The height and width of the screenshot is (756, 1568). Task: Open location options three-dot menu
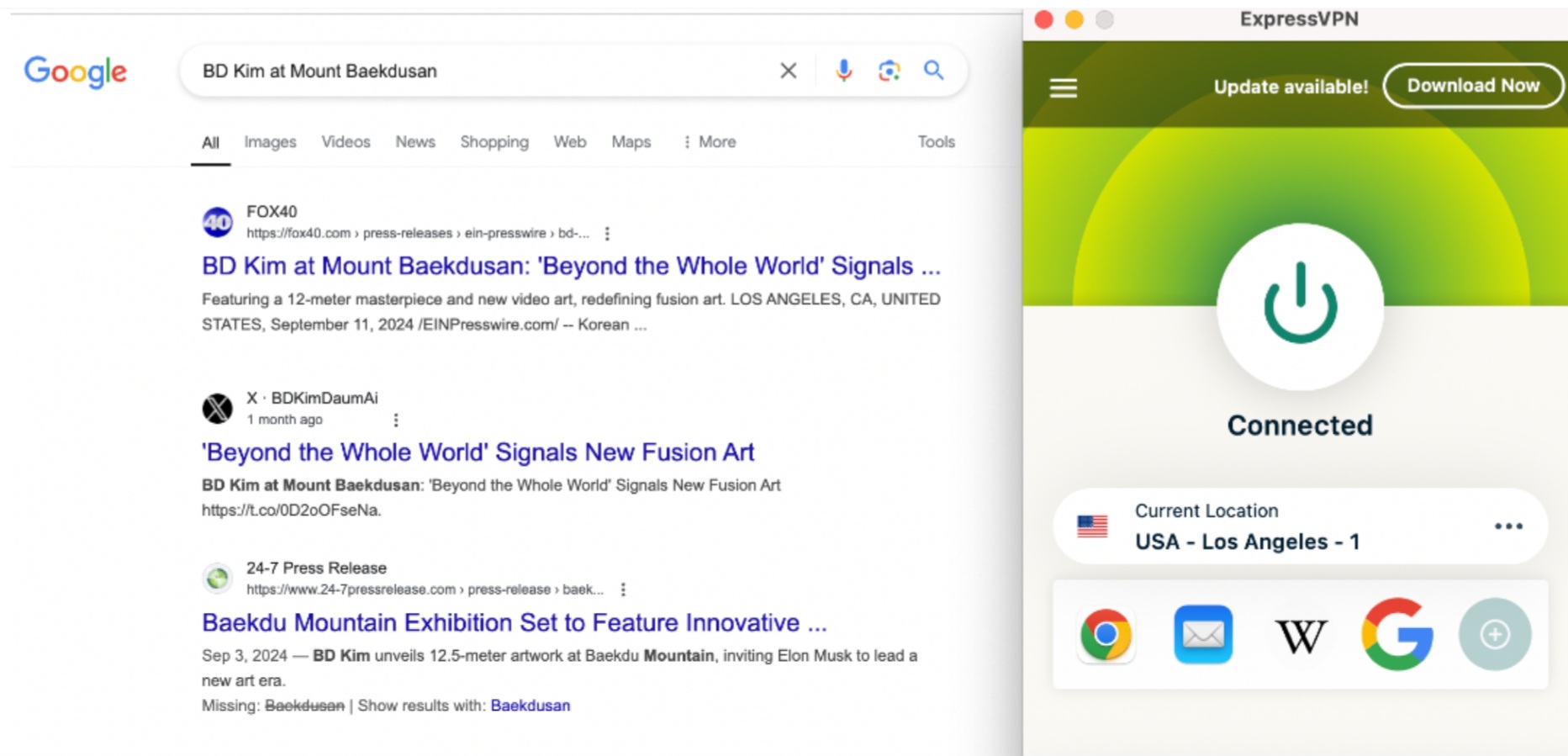click(x=1508, y=526)
